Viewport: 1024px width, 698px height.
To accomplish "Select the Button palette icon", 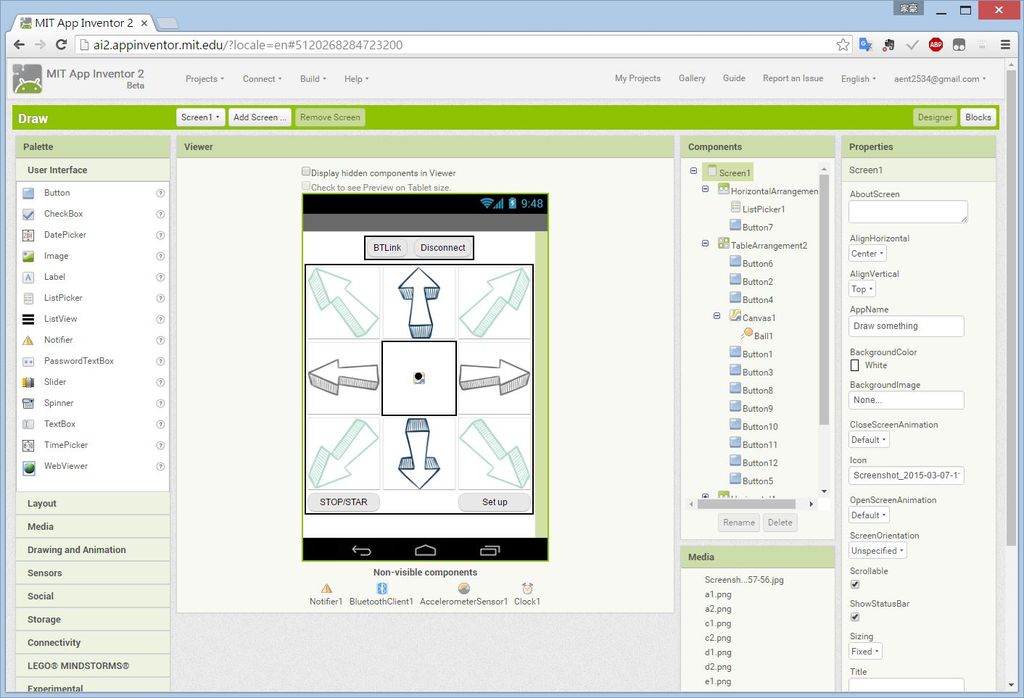I will pyautogui.click(x=28, y=193).
